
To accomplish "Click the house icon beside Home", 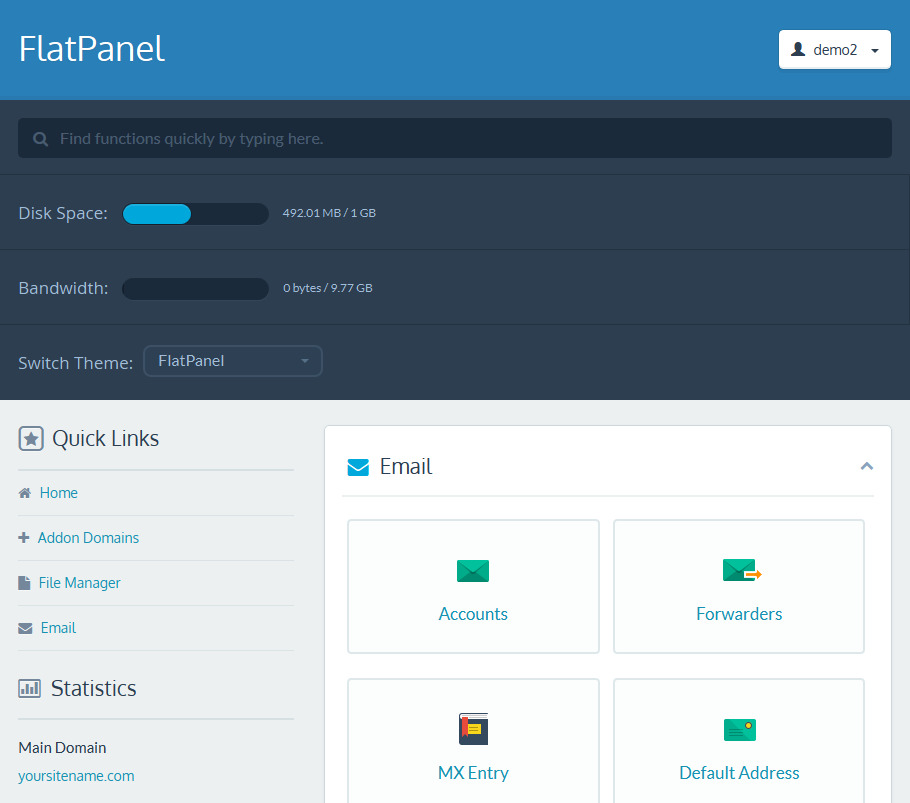I will pyautogui.click(x=25, y=493).
